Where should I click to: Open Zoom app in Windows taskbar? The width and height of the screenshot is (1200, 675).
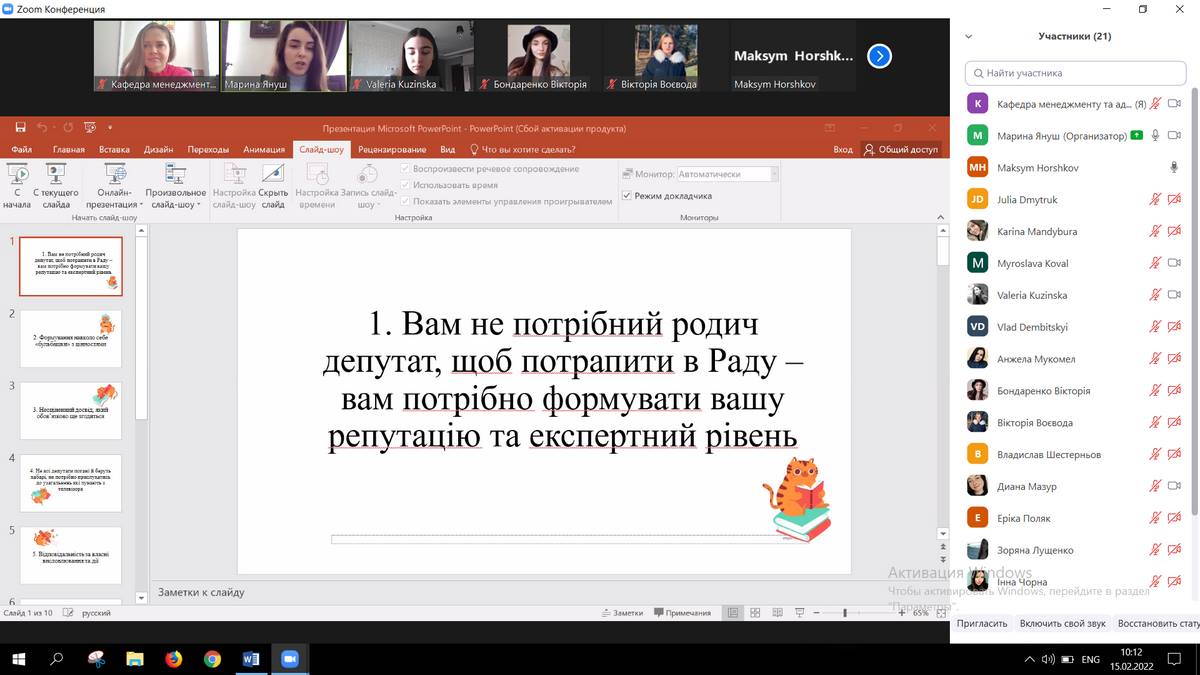tap(290, 659)
